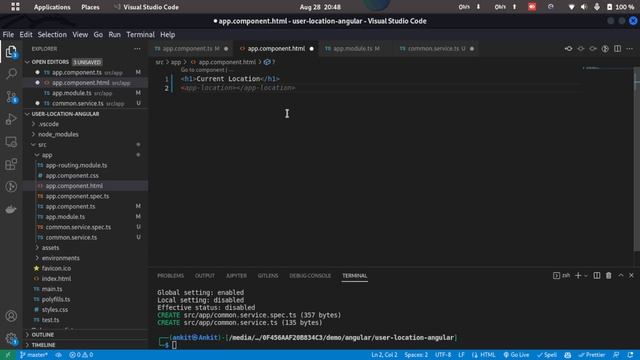640x360 pixels.
Task: Click the master branch in status bar
Action: coord(34,355)
